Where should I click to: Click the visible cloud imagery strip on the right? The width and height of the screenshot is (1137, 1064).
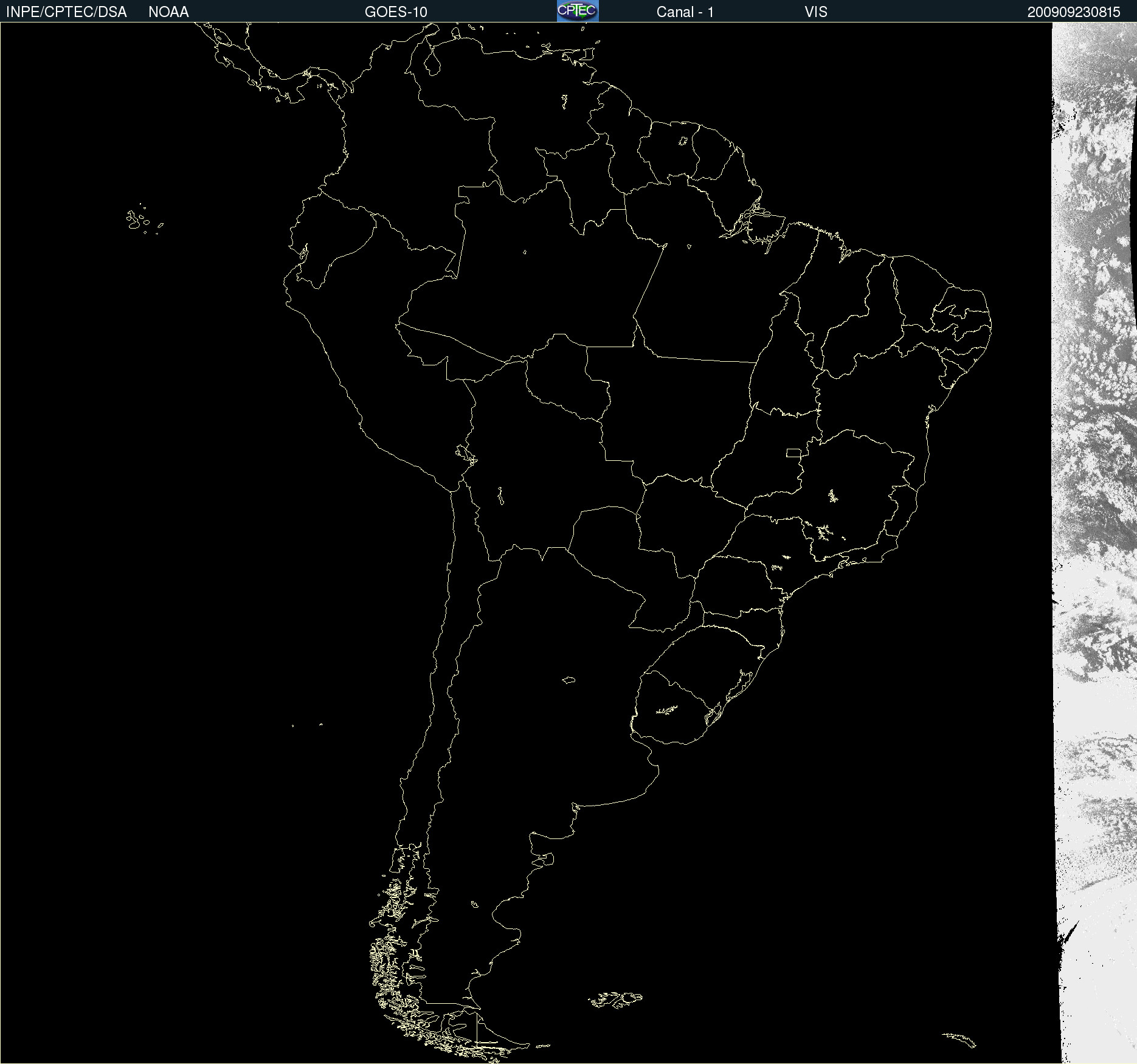1094,543
